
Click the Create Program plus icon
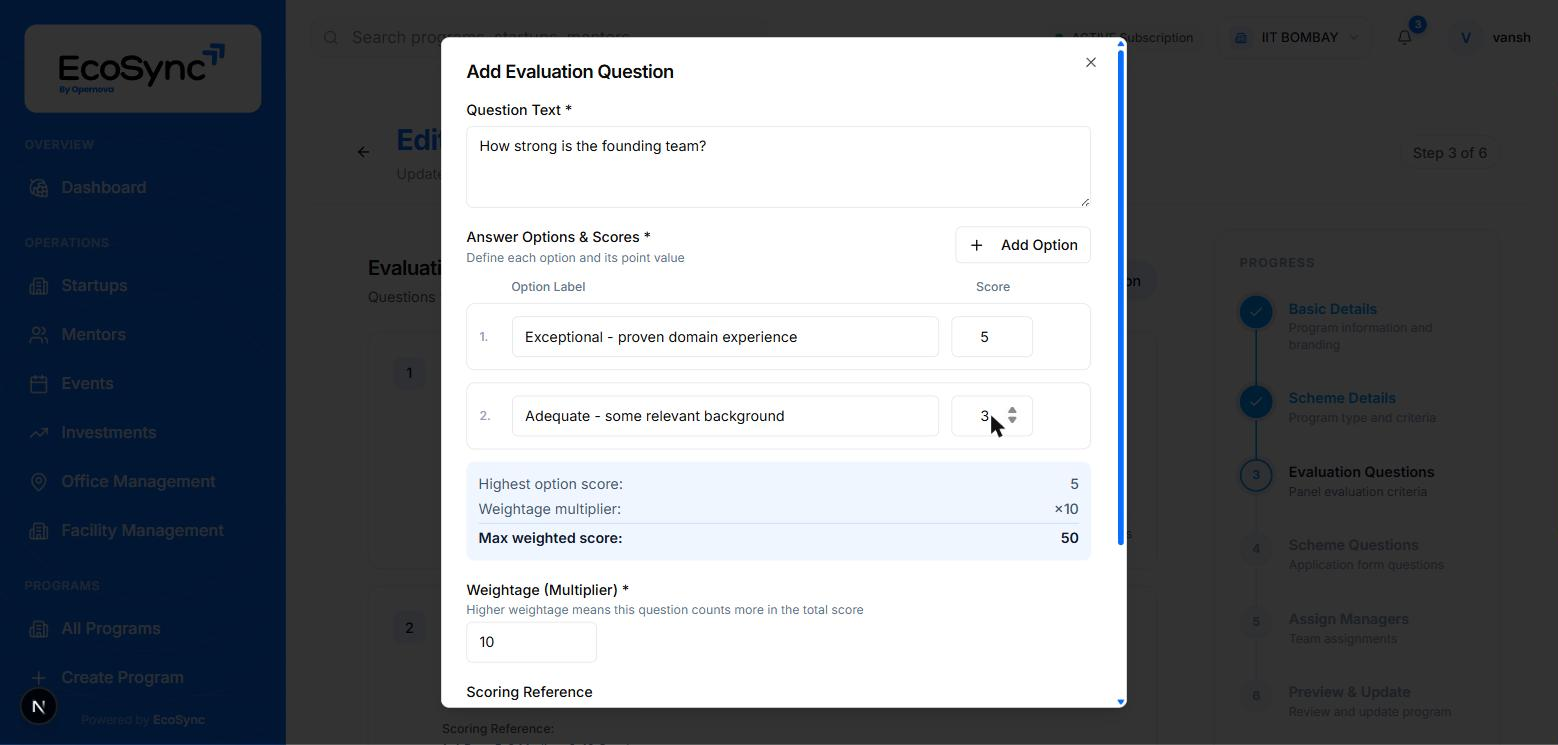[39, 678]
